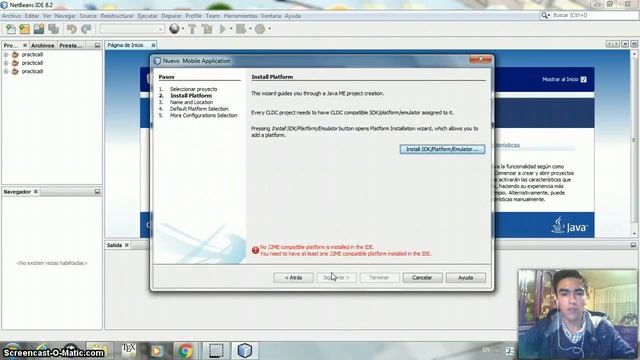Minimize the Salida output panel icon
Image resolution: width=640 pixels, height=360 pixels.
tap(633, 245)
